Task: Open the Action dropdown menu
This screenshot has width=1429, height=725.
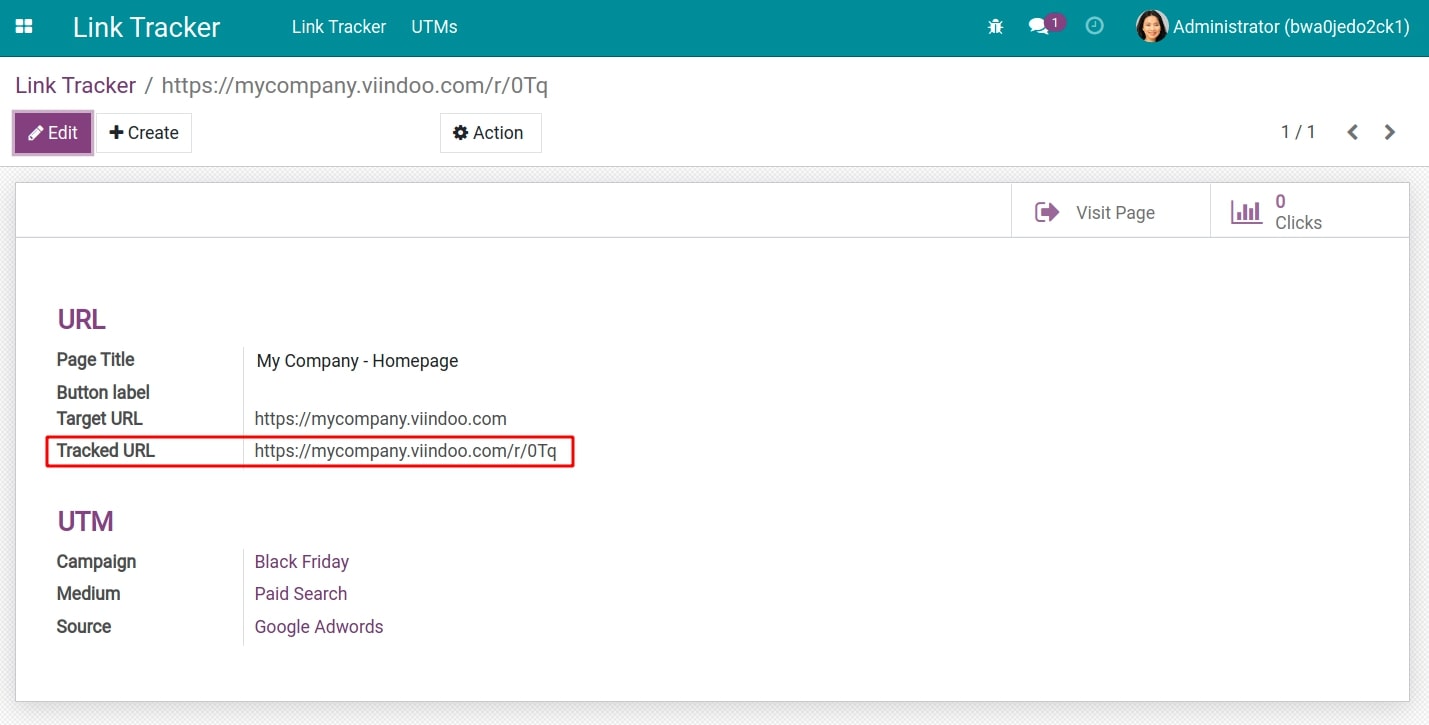Action: pos(489,133)
